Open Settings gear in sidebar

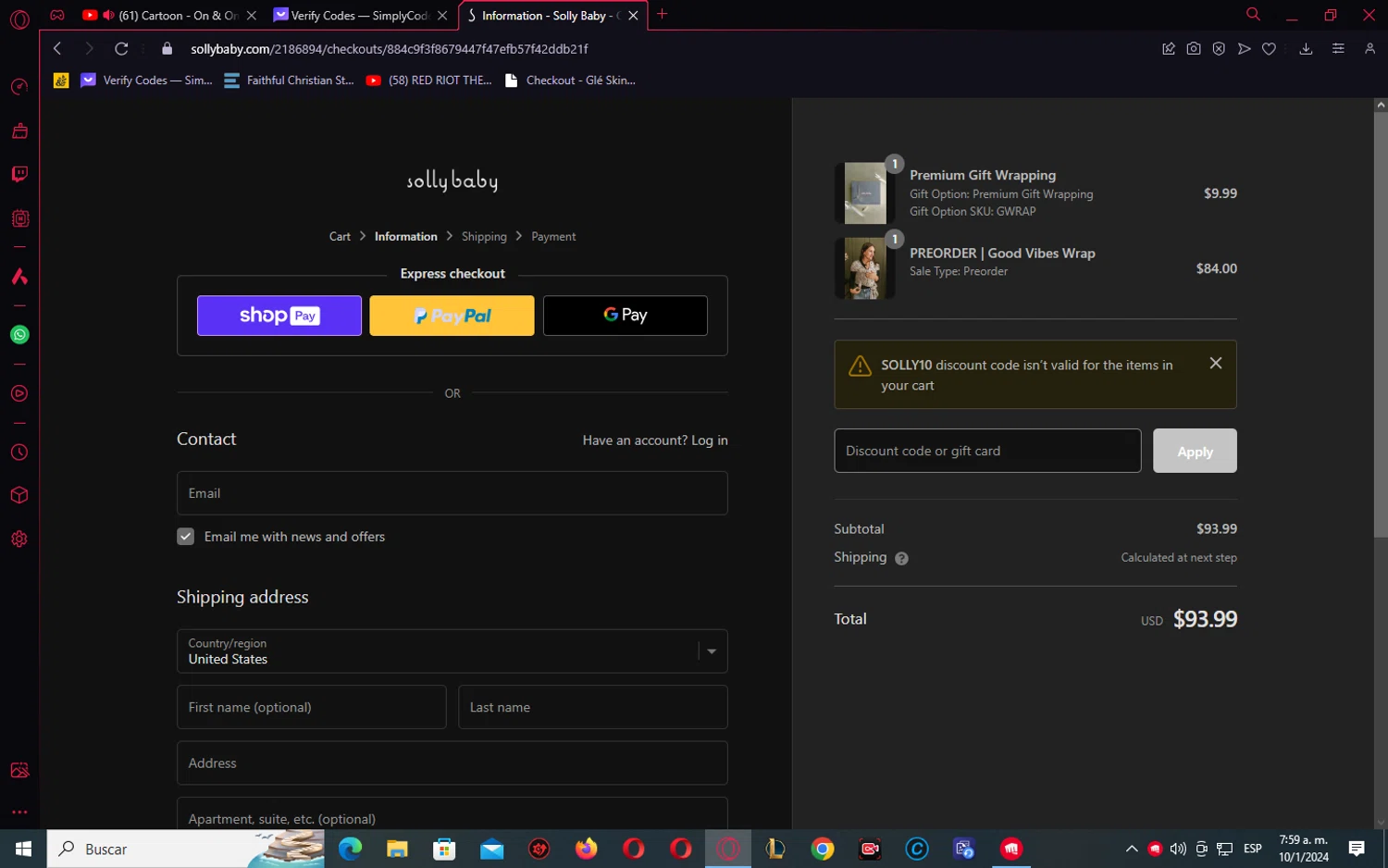click(x=19, y=539)
